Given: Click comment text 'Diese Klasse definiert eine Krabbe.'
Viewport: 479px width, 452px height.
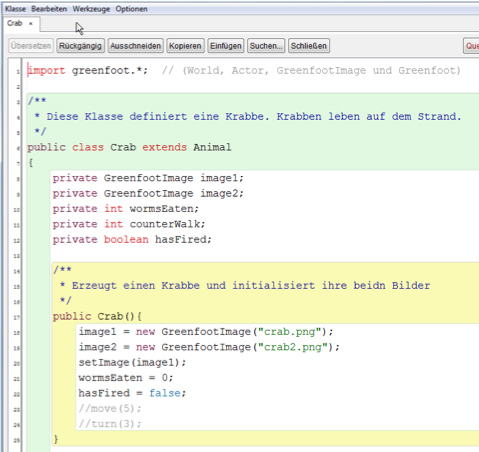Looking at the screenshot, I should (157, 117).
